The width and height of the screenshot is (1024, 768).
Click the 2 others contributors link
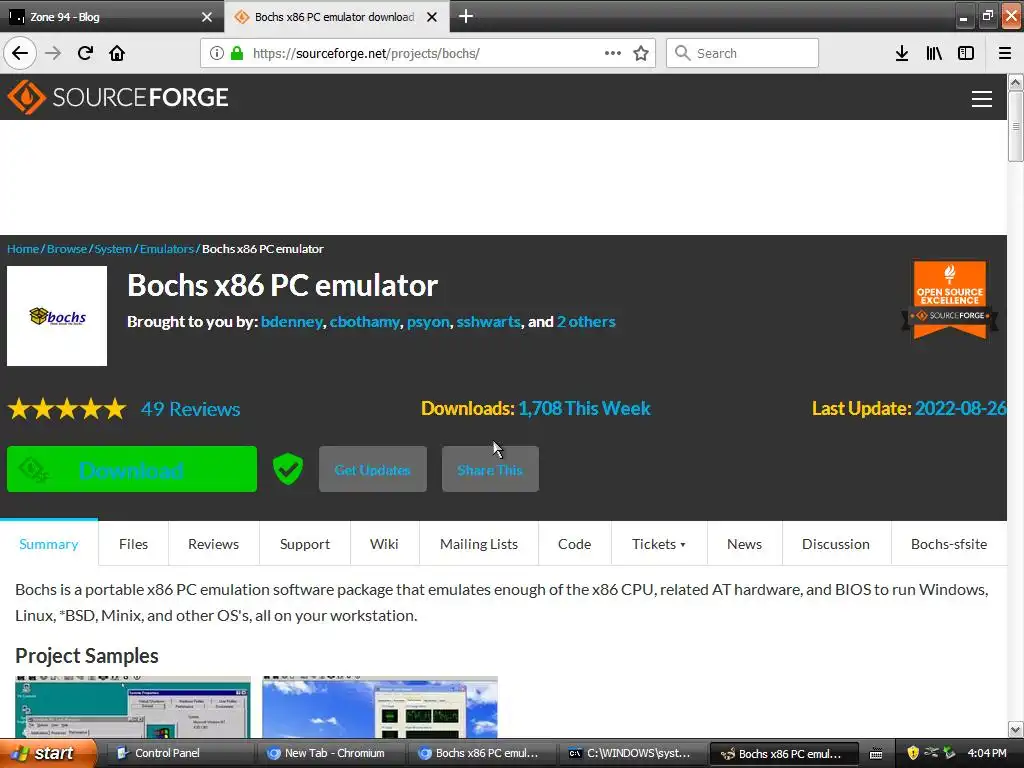tap(586, 321)
